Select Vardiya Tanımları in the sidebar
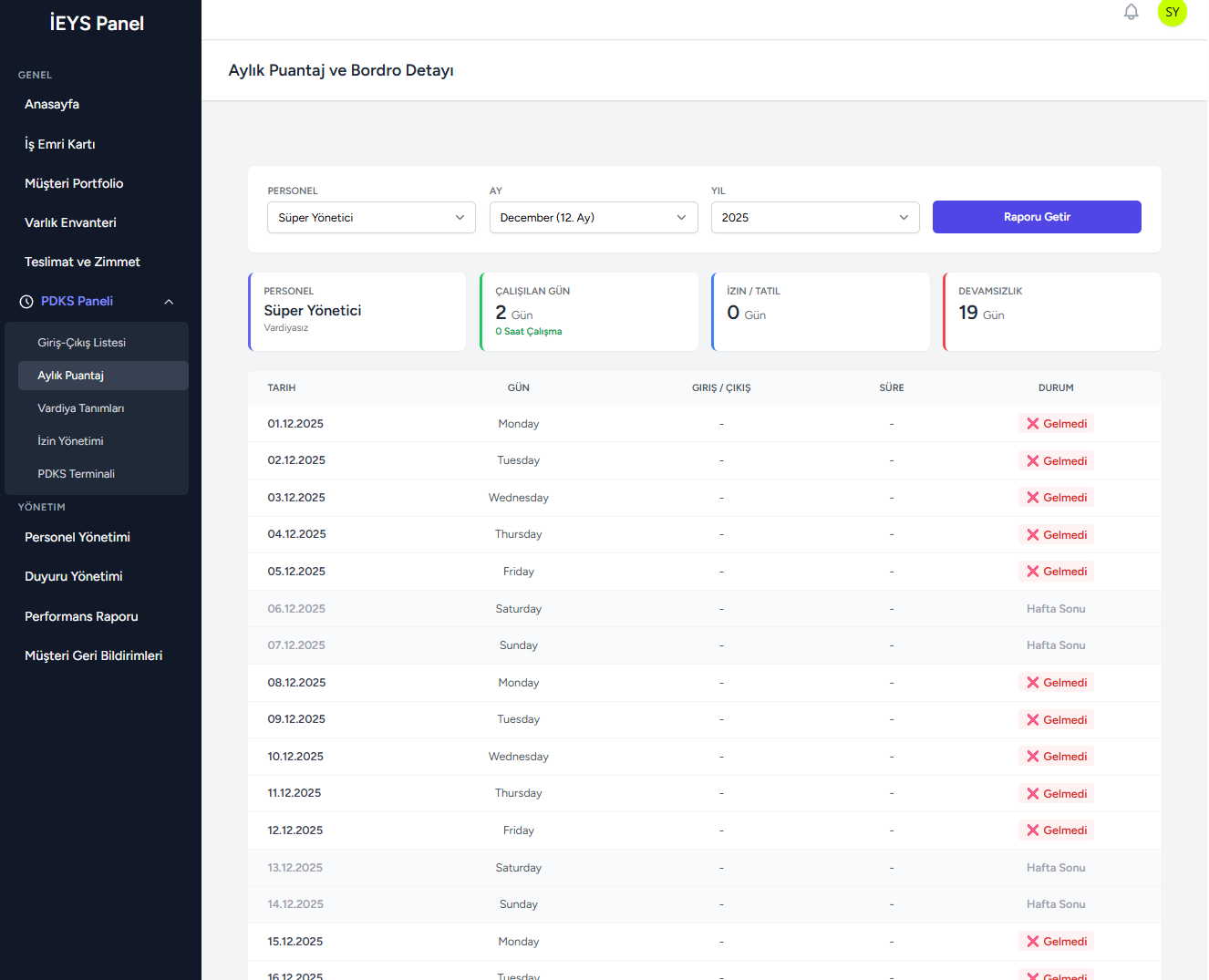Screen dimensions: 1209x980 (80, 408)
